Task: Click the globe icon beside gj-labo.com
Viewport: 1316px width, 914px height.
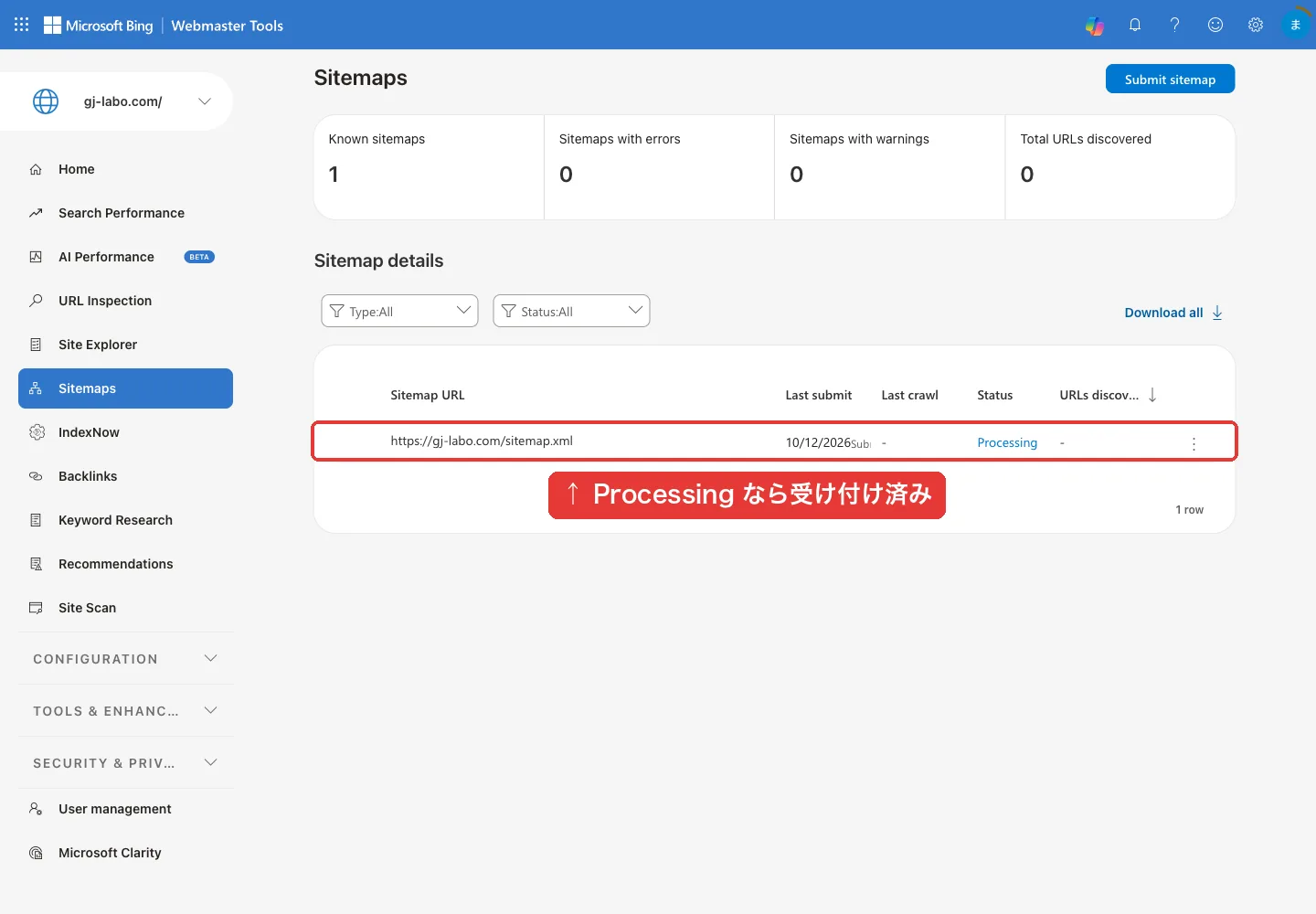Action: pyautogui.click(x=46, y=101)
